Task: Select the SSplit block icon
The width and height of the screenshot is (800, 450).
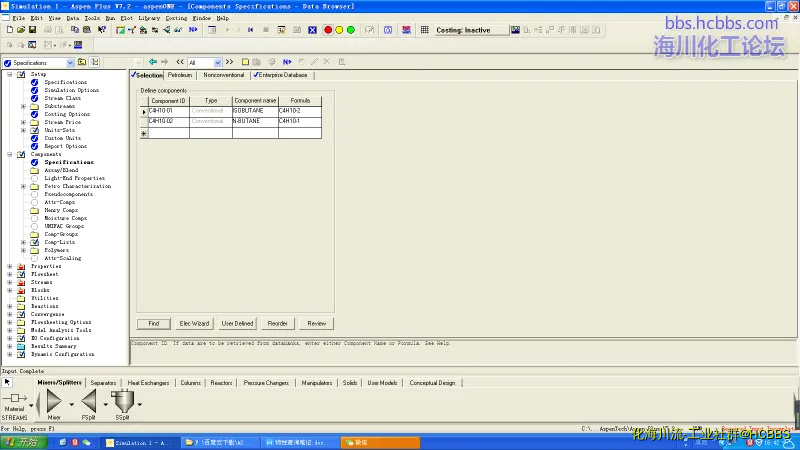Action: (x=123, y=401)
